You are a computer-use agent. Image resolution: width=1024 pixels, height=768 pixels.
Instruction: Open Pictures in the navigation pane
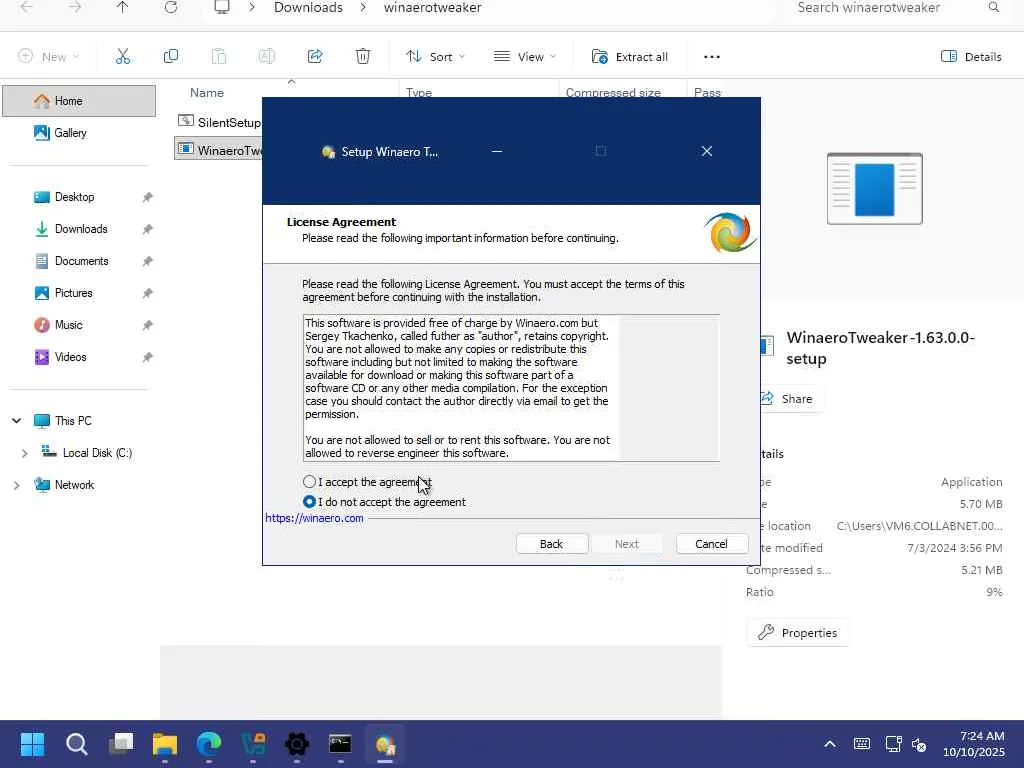coord(73,293)
